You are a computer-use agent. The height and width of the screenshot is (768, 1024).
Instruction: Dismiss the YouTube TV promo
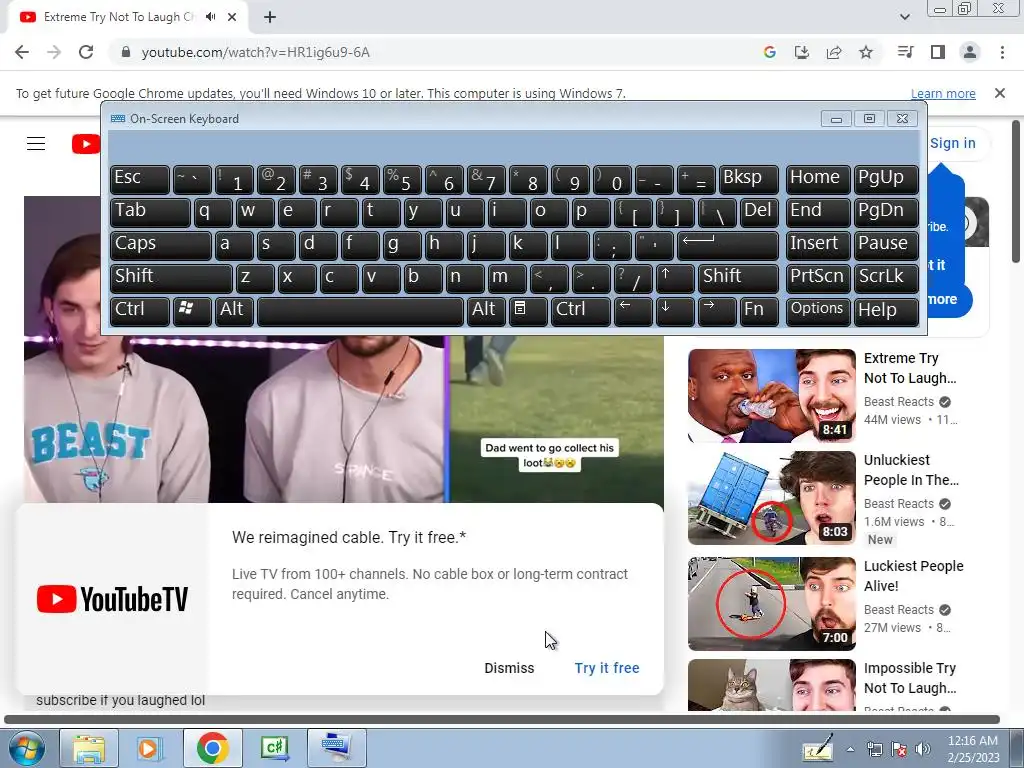(509, 668)
